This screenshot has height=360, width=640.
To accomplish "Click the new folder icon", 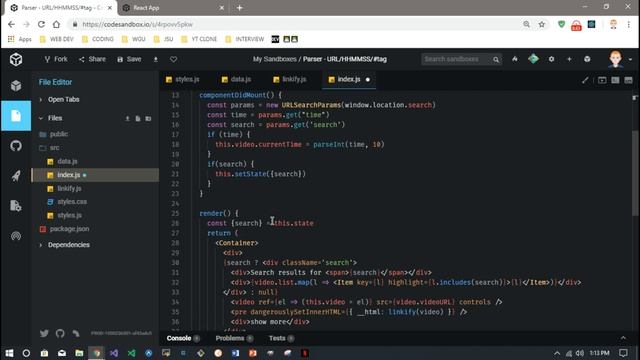I will click(x=149, y=119).
